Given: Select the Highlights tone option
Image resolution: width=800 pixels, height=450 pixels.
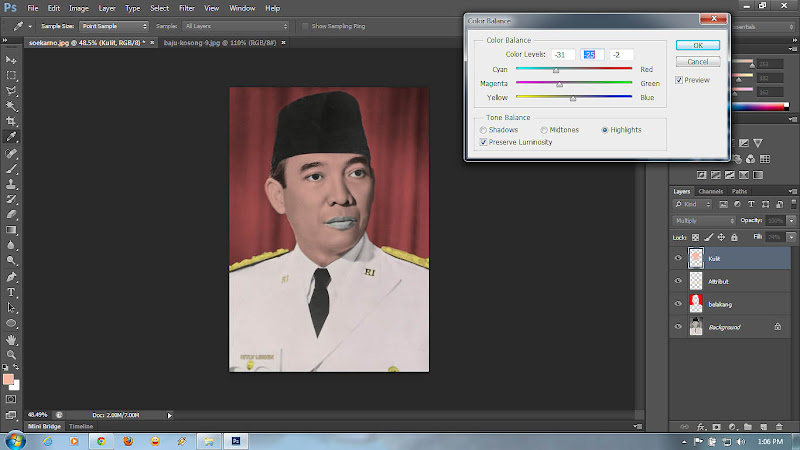Looking at the screenshot, I should coord(605,130).
